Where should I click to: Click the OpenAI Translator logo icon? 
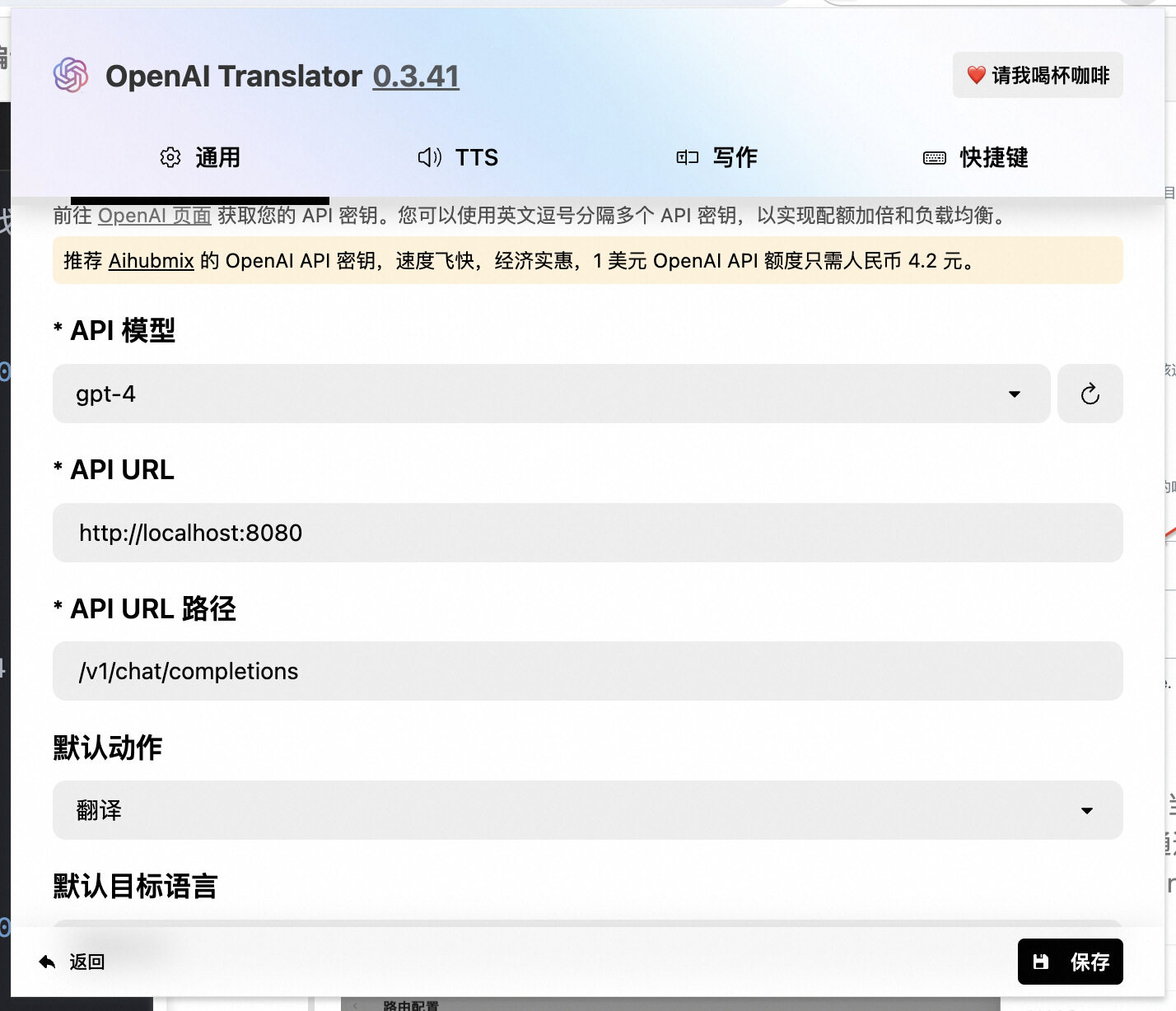click(72, 75)
